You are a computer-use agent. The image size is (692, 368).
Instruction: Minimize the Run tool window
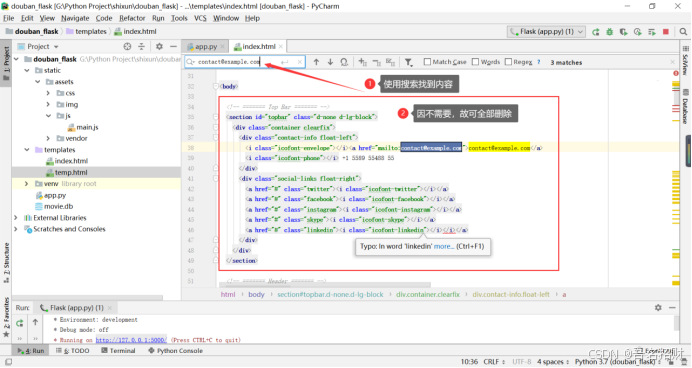tap(672, 308)
